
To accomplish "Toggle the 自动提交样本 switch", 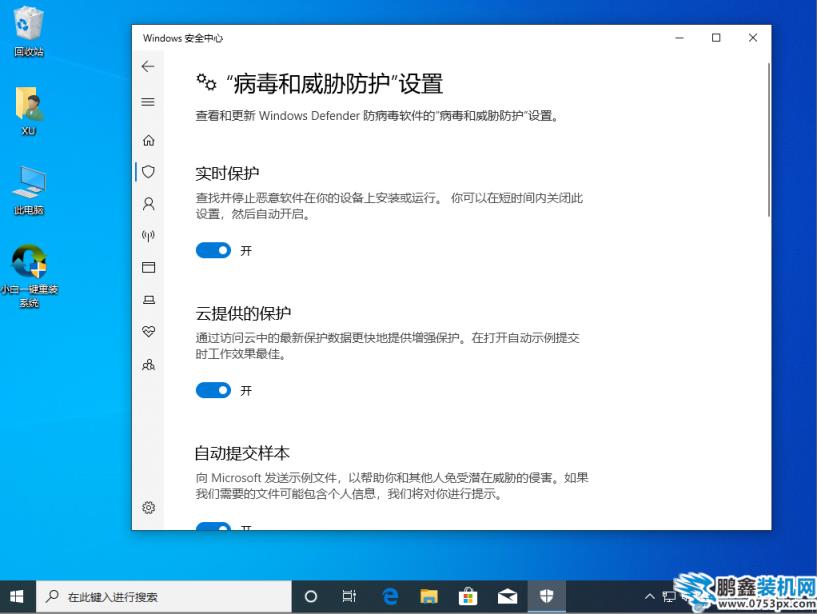I will 213,526.
